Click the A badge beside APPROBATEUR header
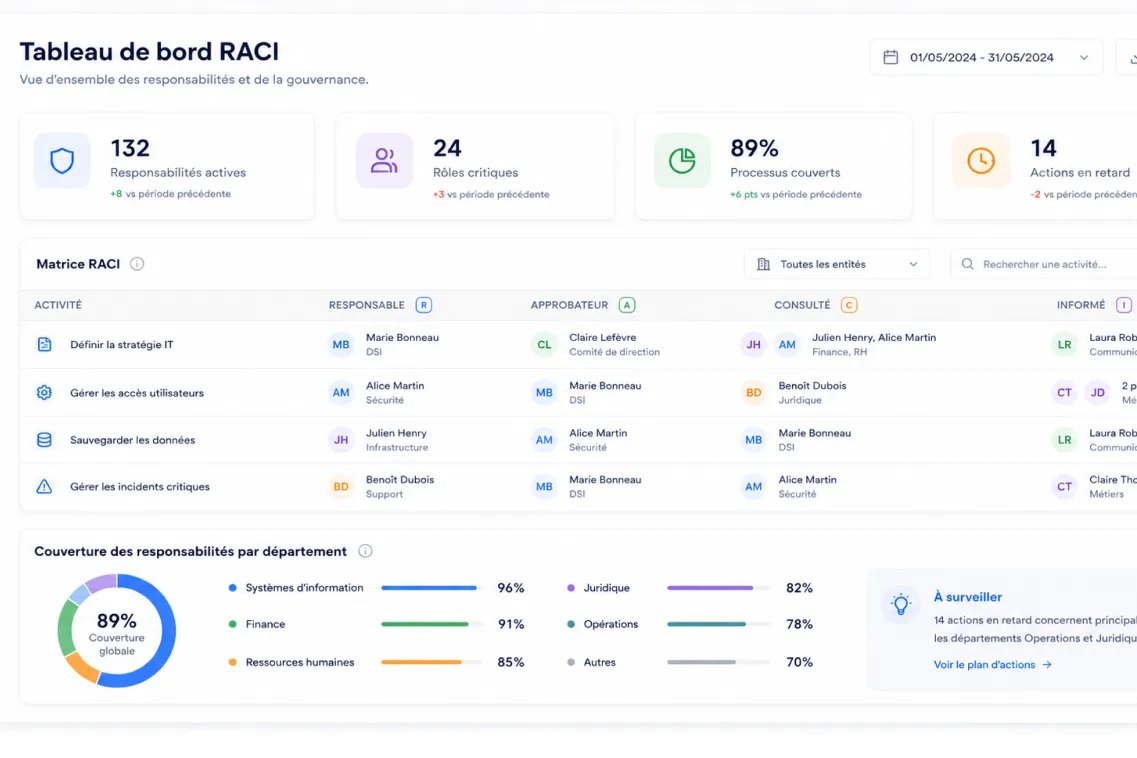The width and height of the screenshot is (1137, 758). pyautogui.click(x=627, y=305)
